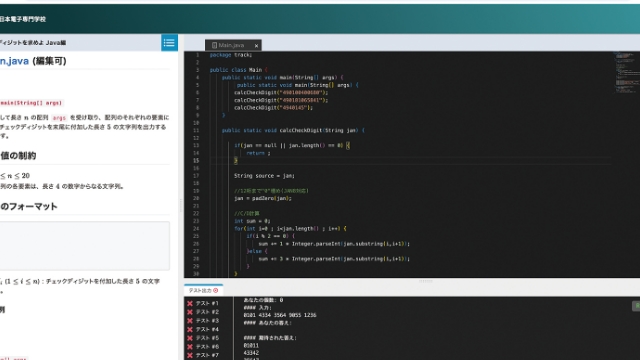Viewport: 640px width, 360px height.
Task: Click the else line 27
Action: (257, 251)
